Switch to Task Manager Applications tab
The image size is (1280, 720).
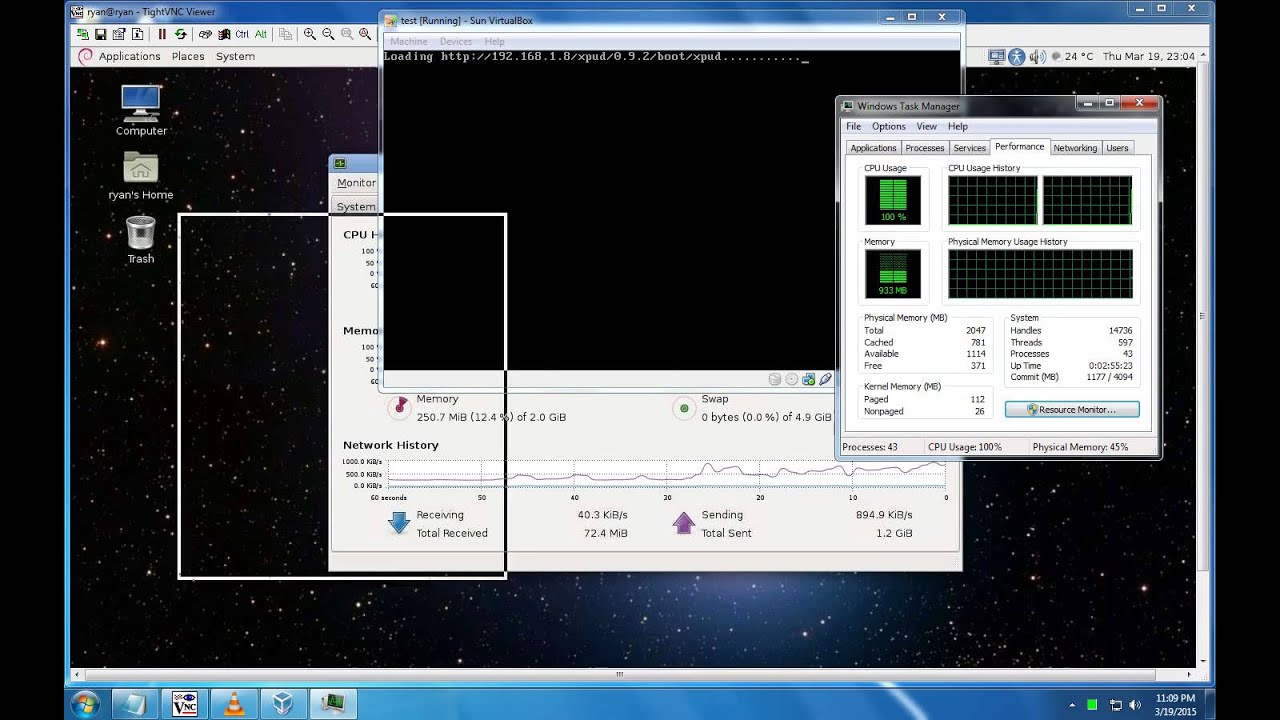[873, 148]
